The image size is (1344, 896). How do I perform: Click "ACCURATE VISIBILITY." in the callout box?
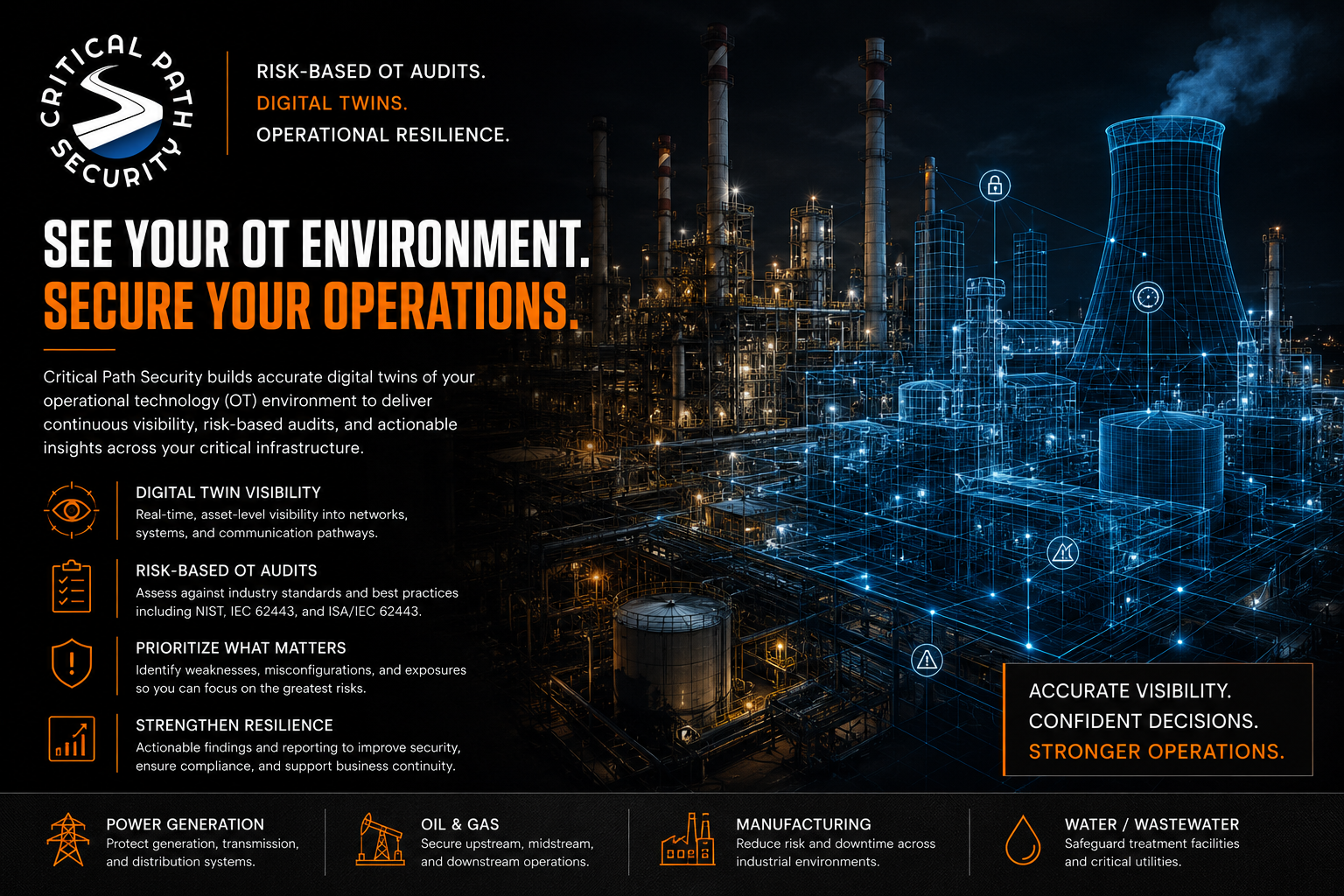(x=1130, y=691)
